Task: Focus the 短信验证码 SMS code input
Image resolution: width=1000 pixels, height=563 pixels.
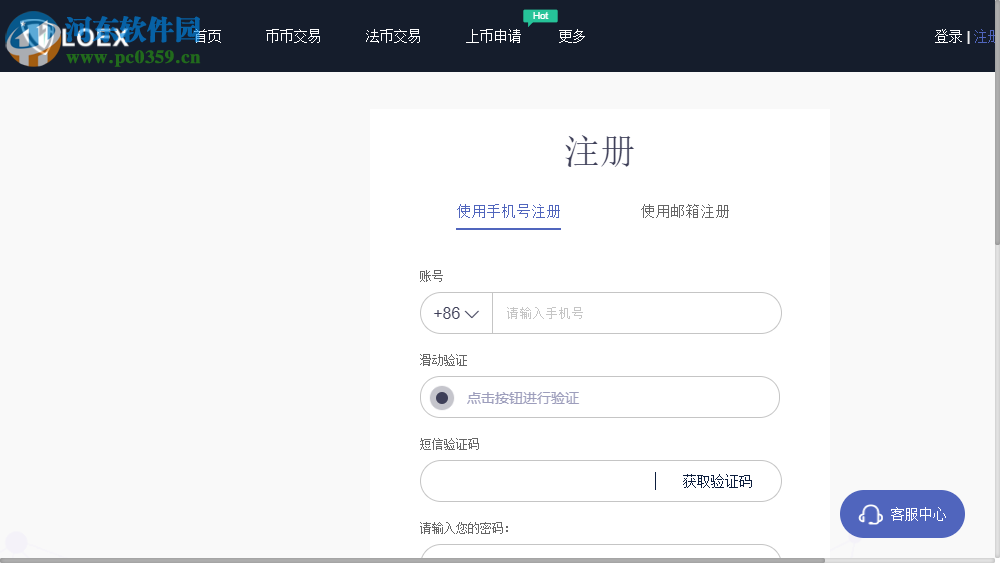Action: pos(538,481)
